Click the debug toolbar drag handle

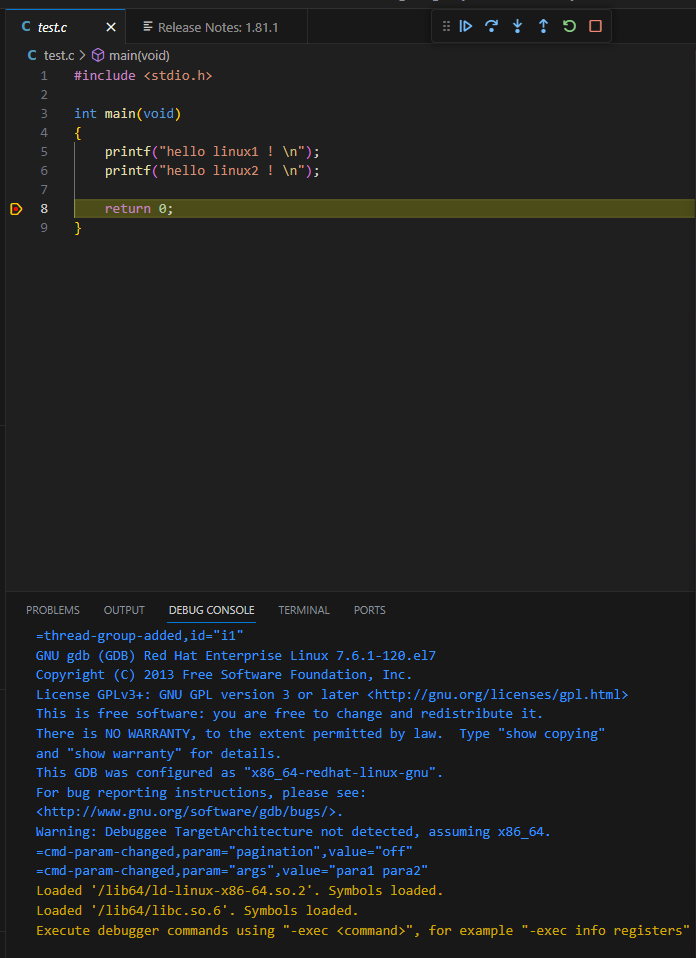(447, 26)
